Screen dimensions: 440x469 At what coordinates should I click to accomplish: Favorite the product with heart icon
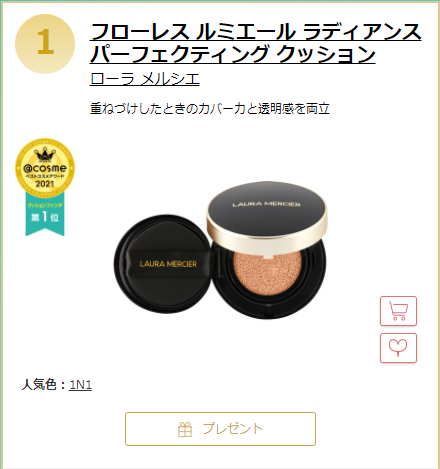pyautogui.click(x=398, y=348)
